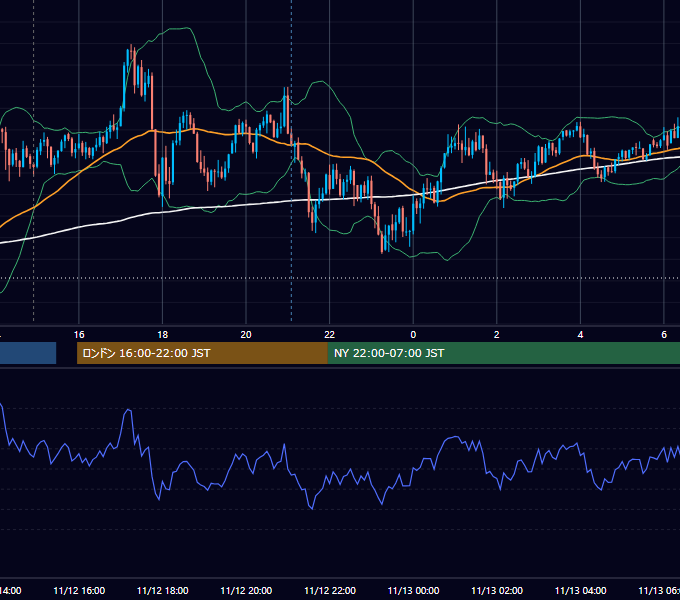
Task: Click the dotted horizontal price level line
Action: tap(340, 278)
